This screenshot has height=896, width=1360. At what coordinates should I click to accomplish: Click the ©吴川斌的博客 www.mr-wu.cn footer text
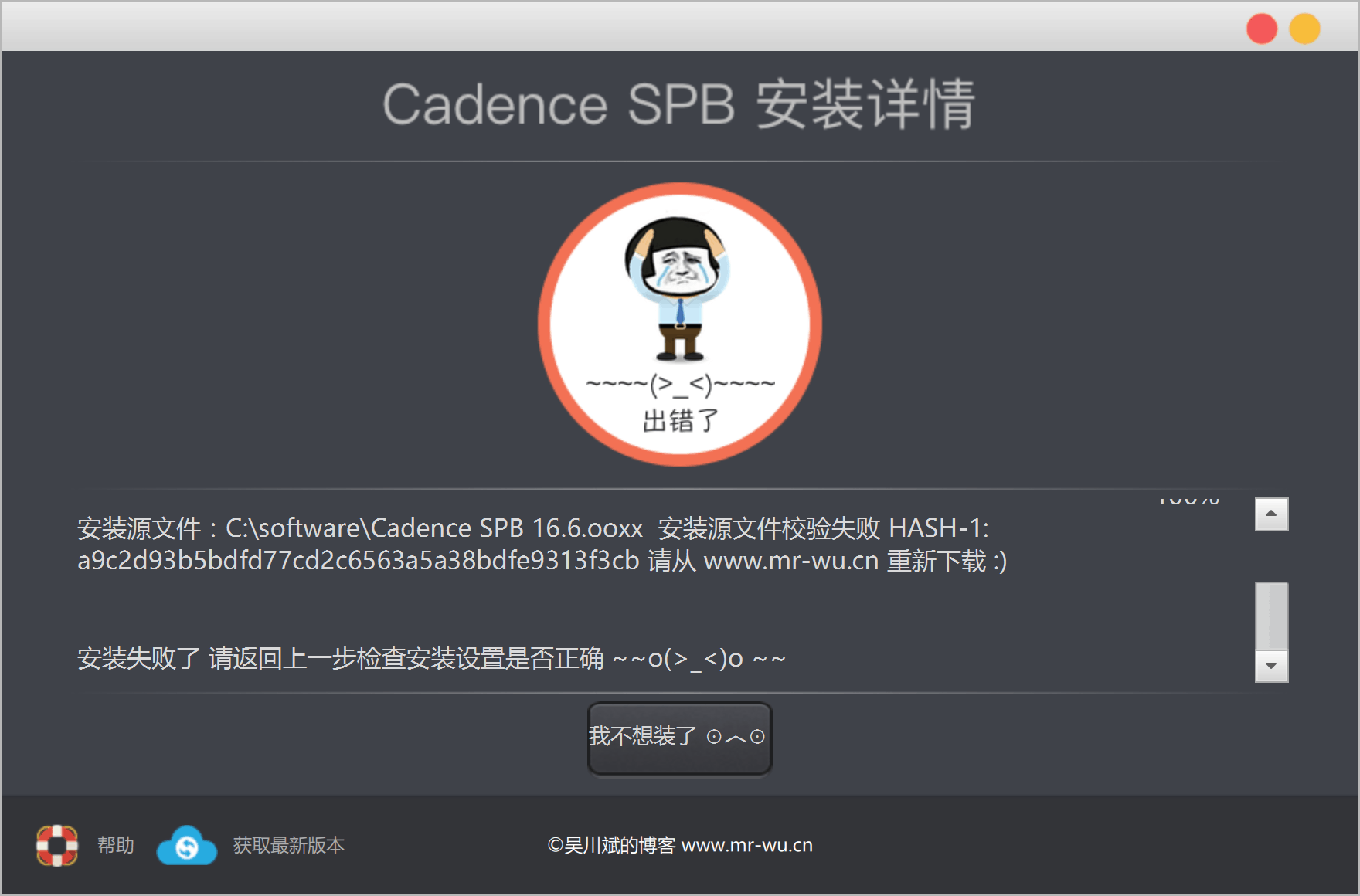tap(680, 846)
